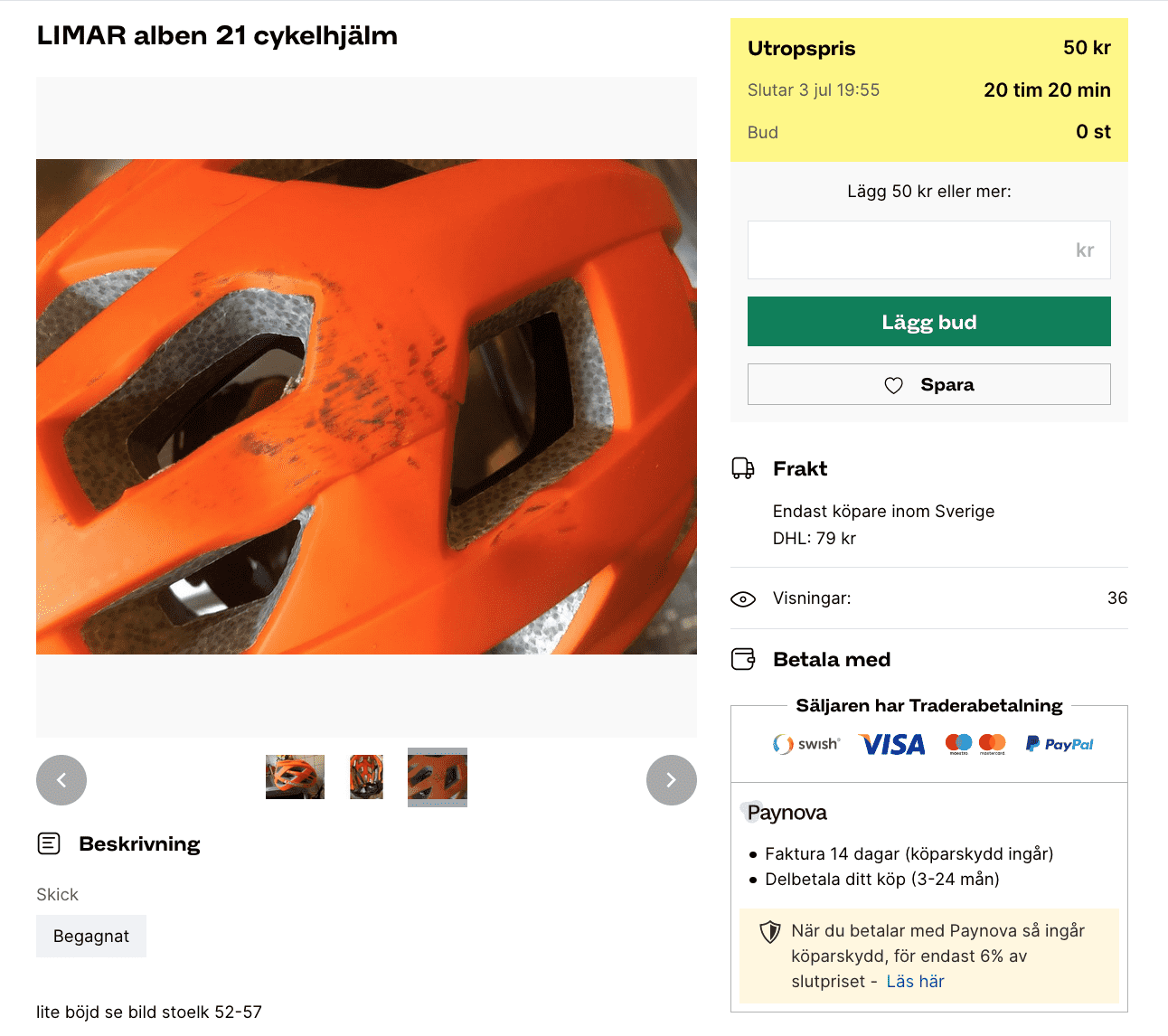Select the first helmet thumbnail
The width and height of the screenshot is (1168, 1036).
click(295, 777)
